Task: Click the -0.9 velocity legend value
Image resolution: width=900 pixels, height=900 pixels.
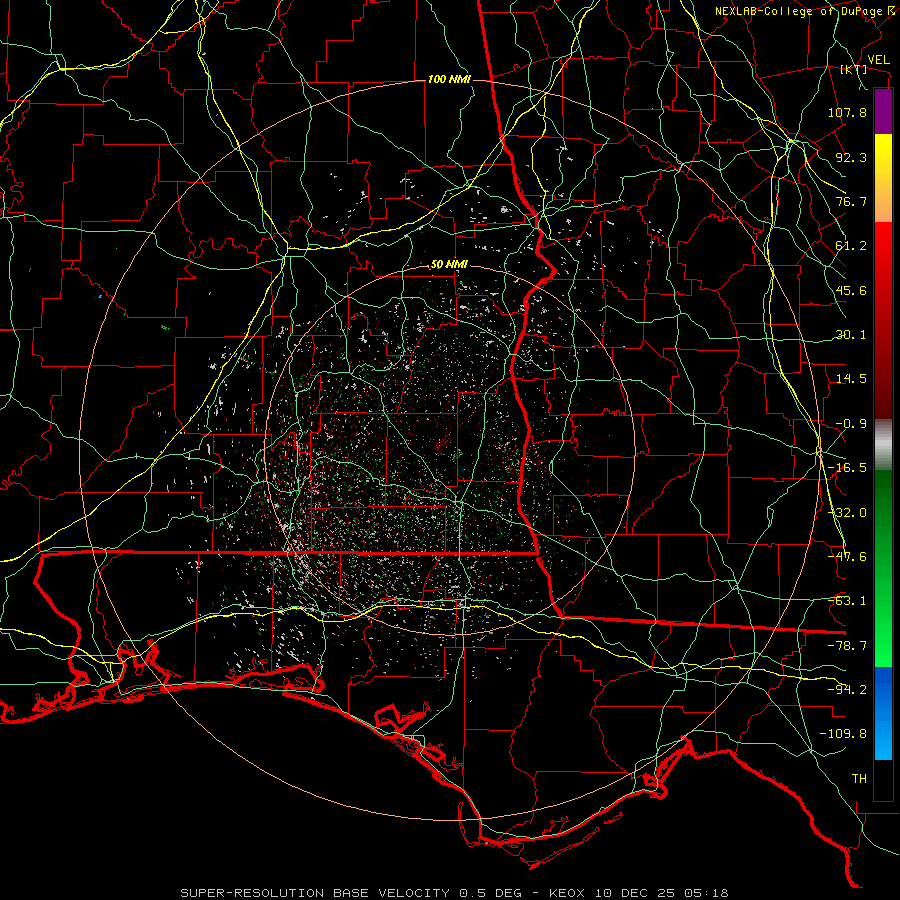Action: click(x=851, y=424)
